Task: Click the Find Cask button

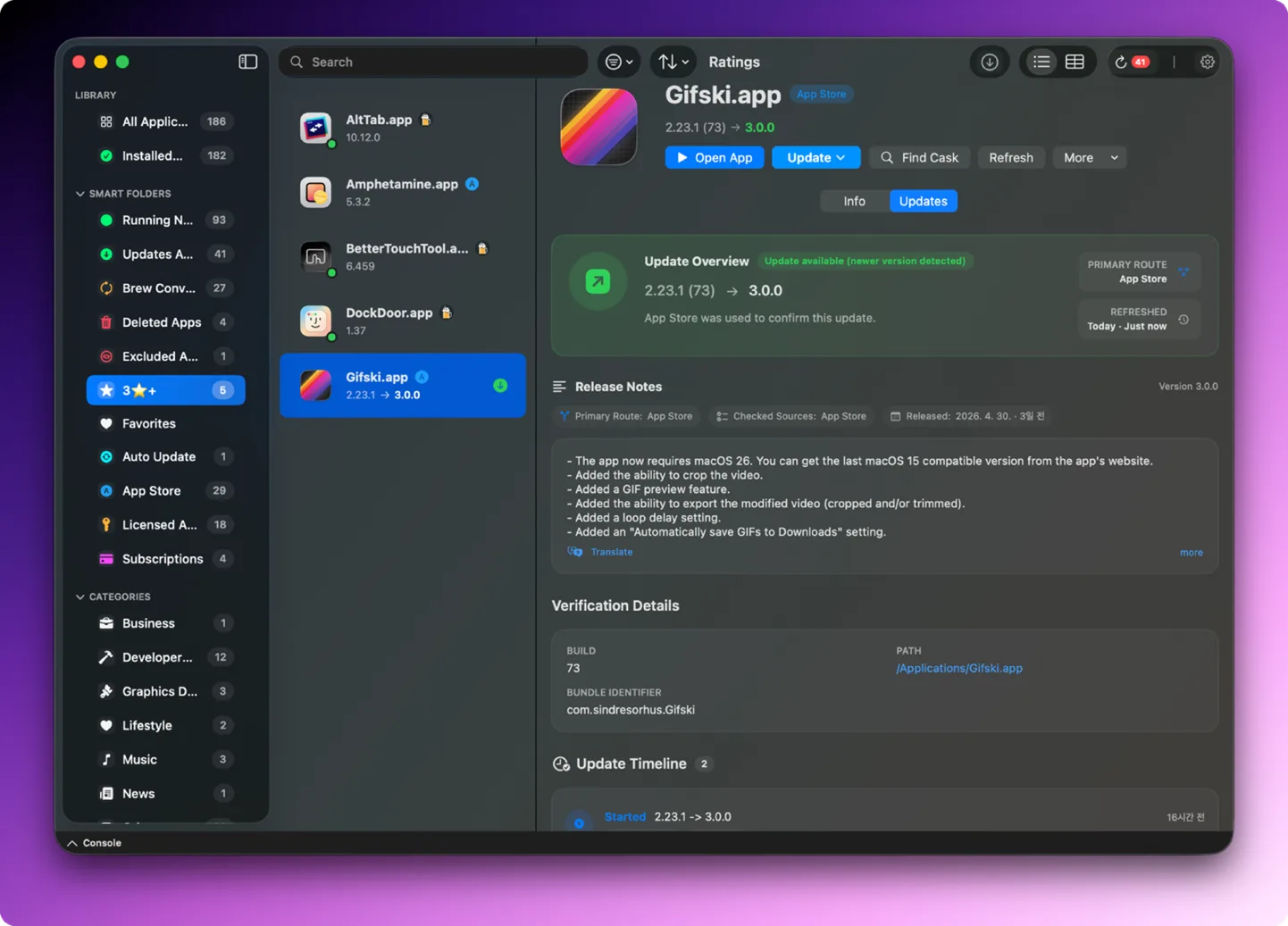Action: 919,157
